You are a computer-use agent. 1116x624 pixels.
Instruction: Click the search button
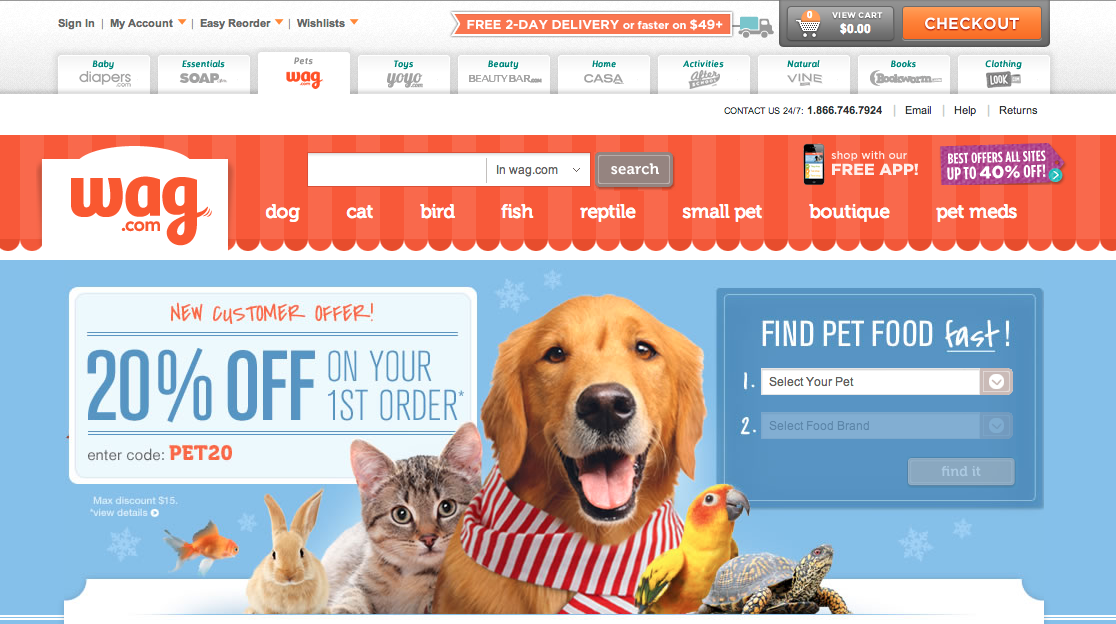tap(634, 169)
